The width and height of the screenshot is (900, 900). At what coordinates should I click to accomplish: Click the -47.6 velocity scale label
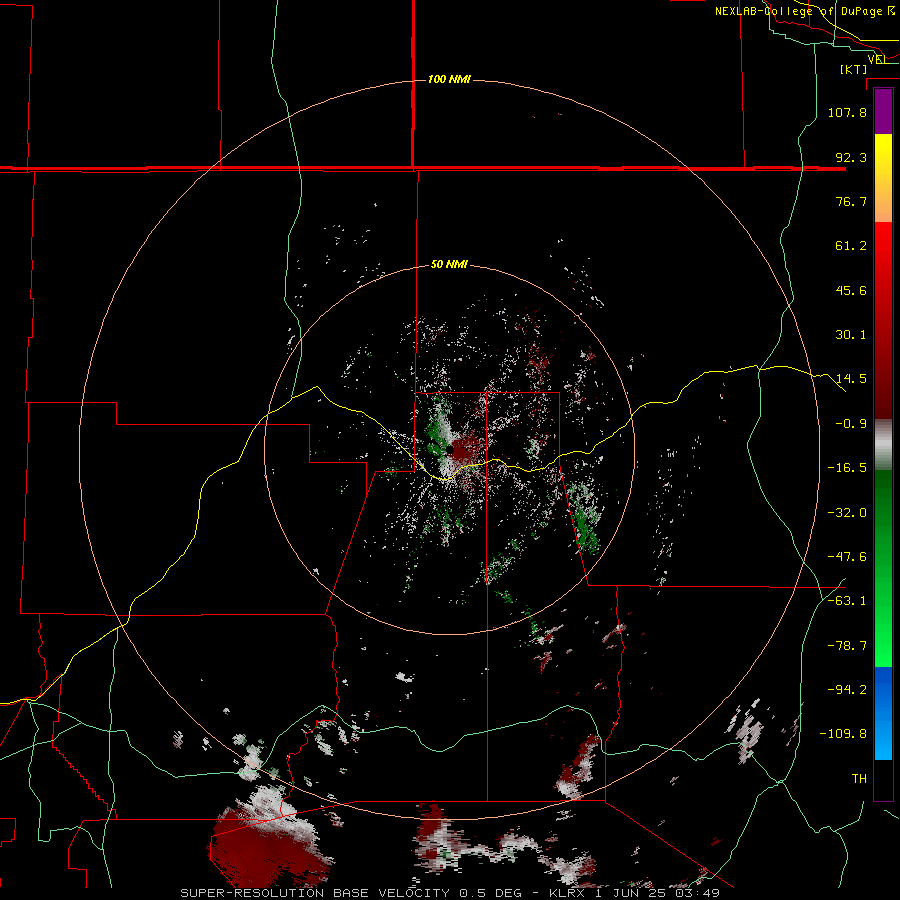pos(847,557)
